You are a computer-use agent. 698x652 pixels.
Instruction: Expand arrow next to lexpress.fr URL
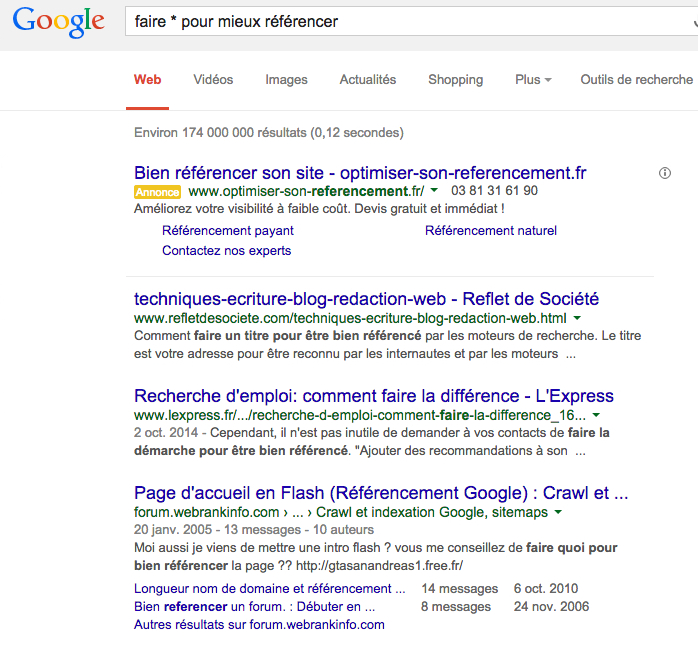[x=596, y=415]
